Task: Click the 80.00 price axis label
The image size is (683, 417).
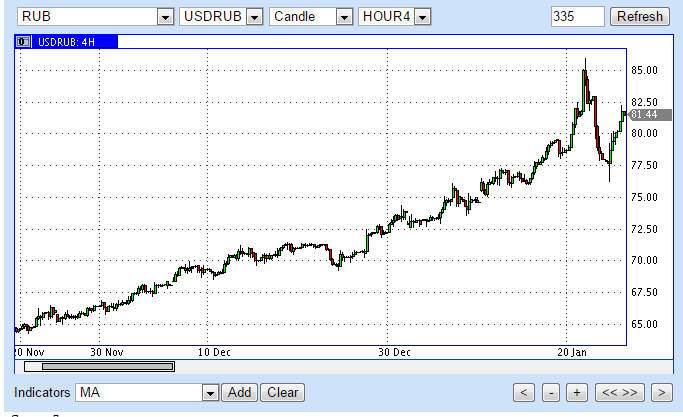Action: tap(644, 133)
